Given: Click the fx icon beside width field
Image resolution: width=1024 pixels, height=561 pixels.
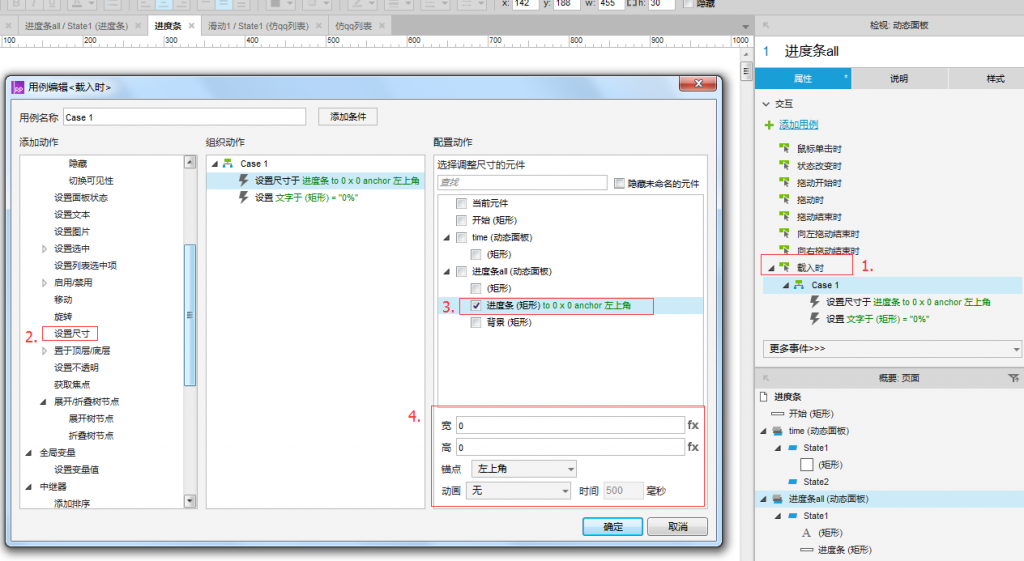Looking at the screenshot, I should point(693,425).
